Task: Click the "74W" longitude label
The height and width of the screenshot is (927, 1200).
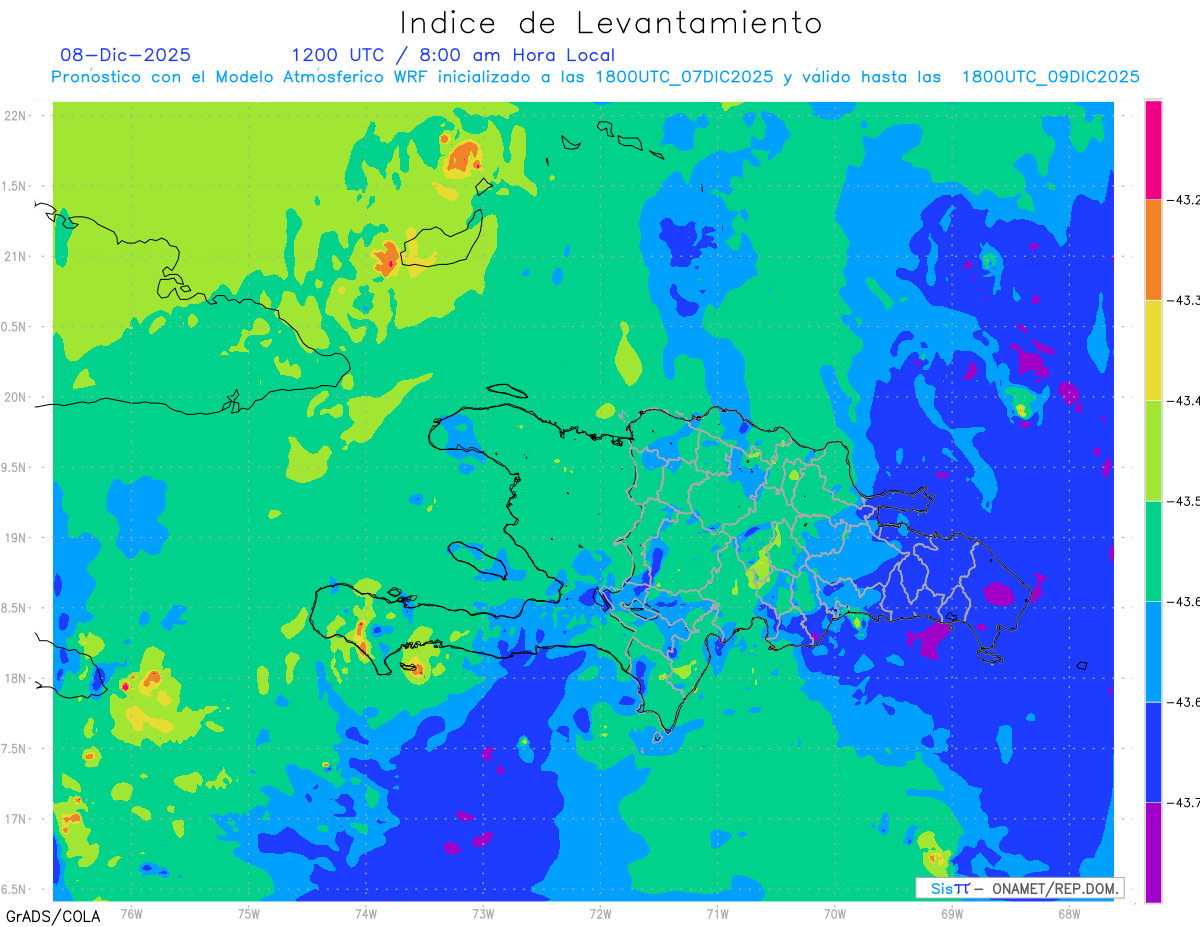Action: 366,913
